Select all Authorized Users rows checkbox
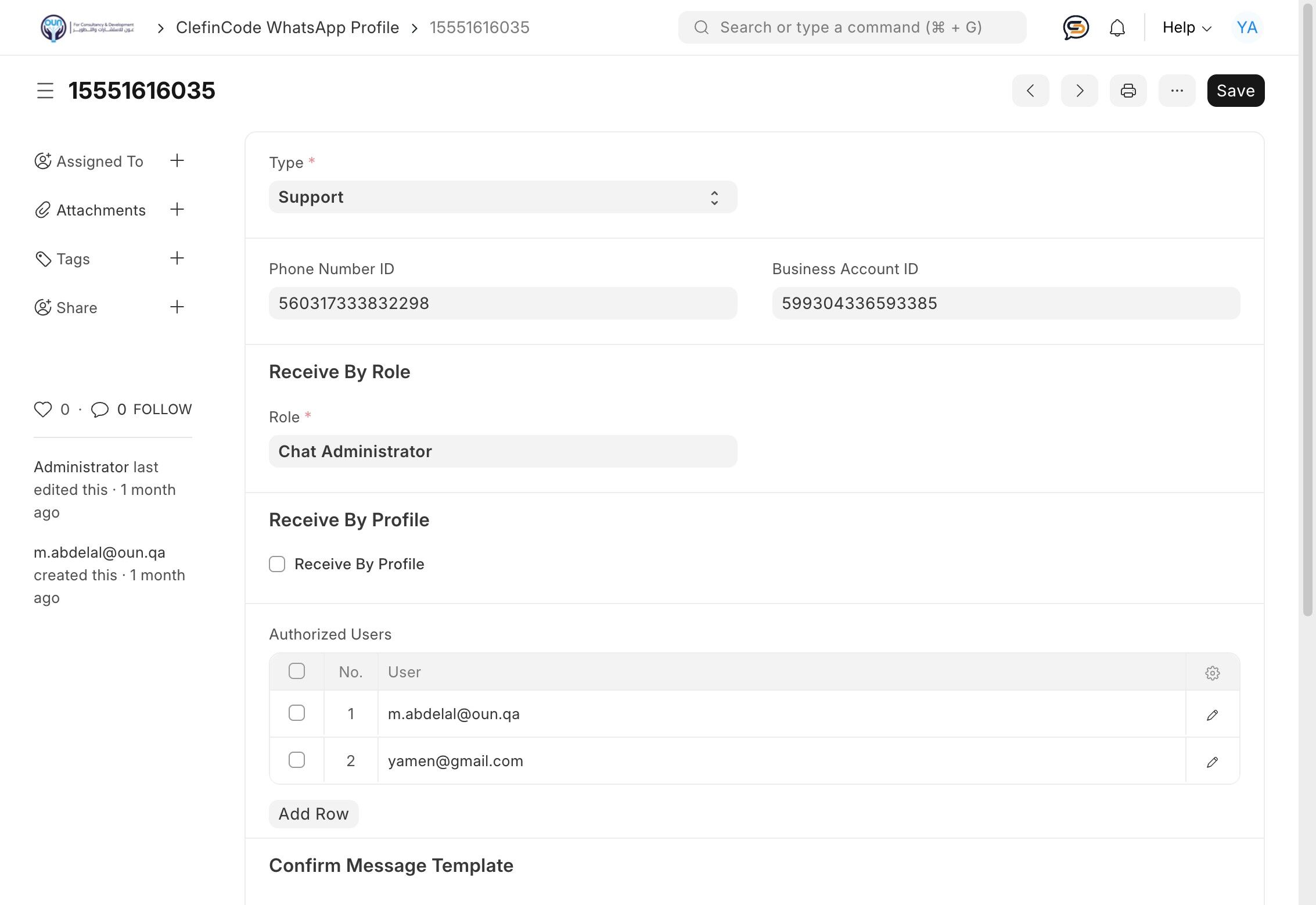 click(297, 671)
